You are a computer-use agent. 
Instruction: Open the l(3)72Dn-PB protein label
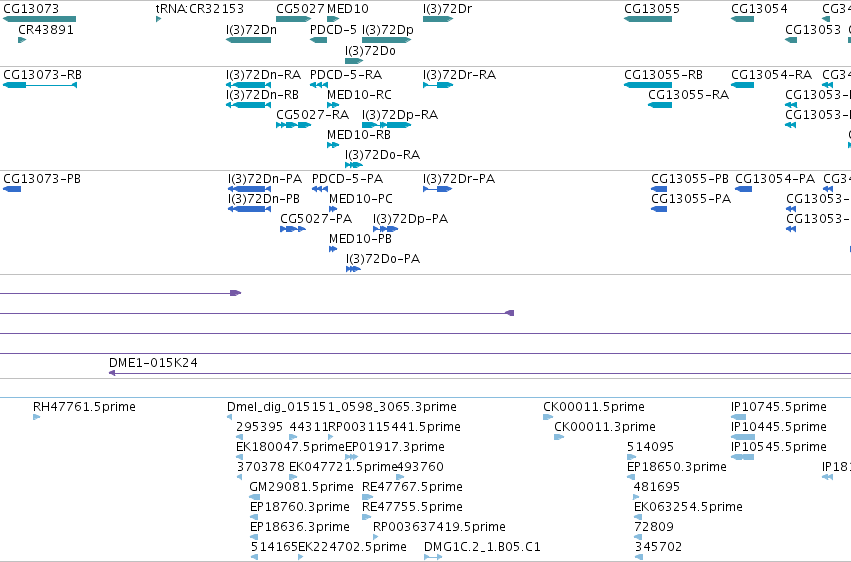tap(264, 199)
